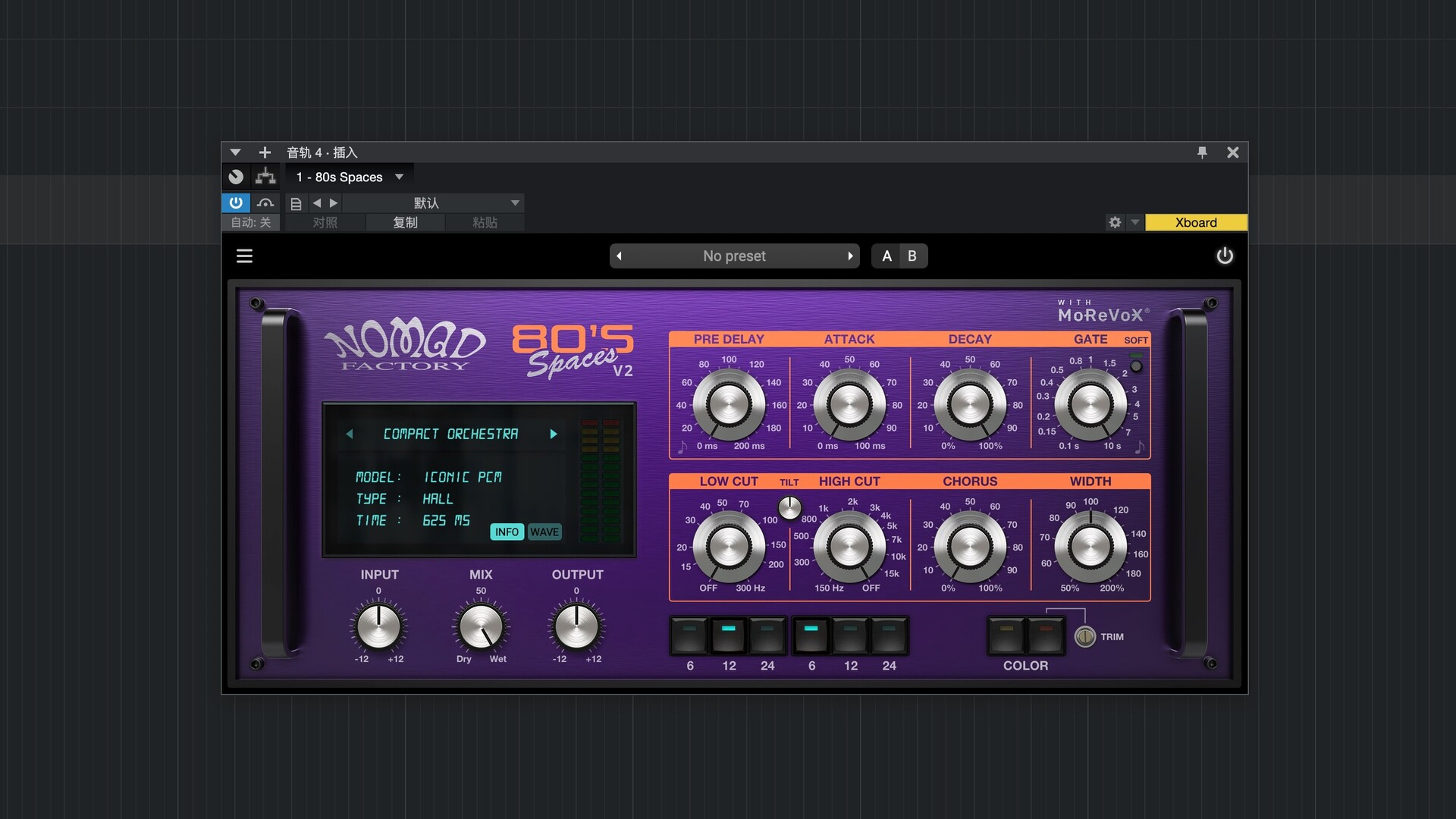Open the 1 - 80s Spaces plugin selector

click(350, 177)
